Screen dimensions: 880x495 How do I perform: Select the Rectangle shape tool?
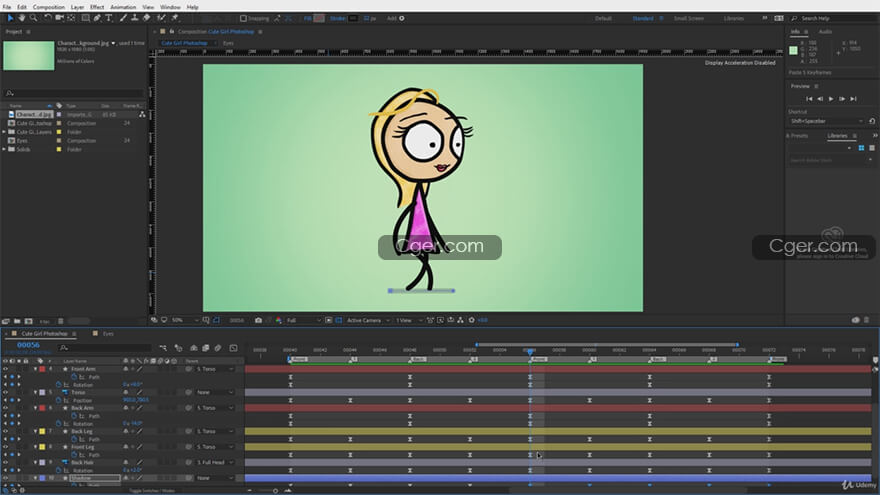pyautogui.click(x=85, y=19)
